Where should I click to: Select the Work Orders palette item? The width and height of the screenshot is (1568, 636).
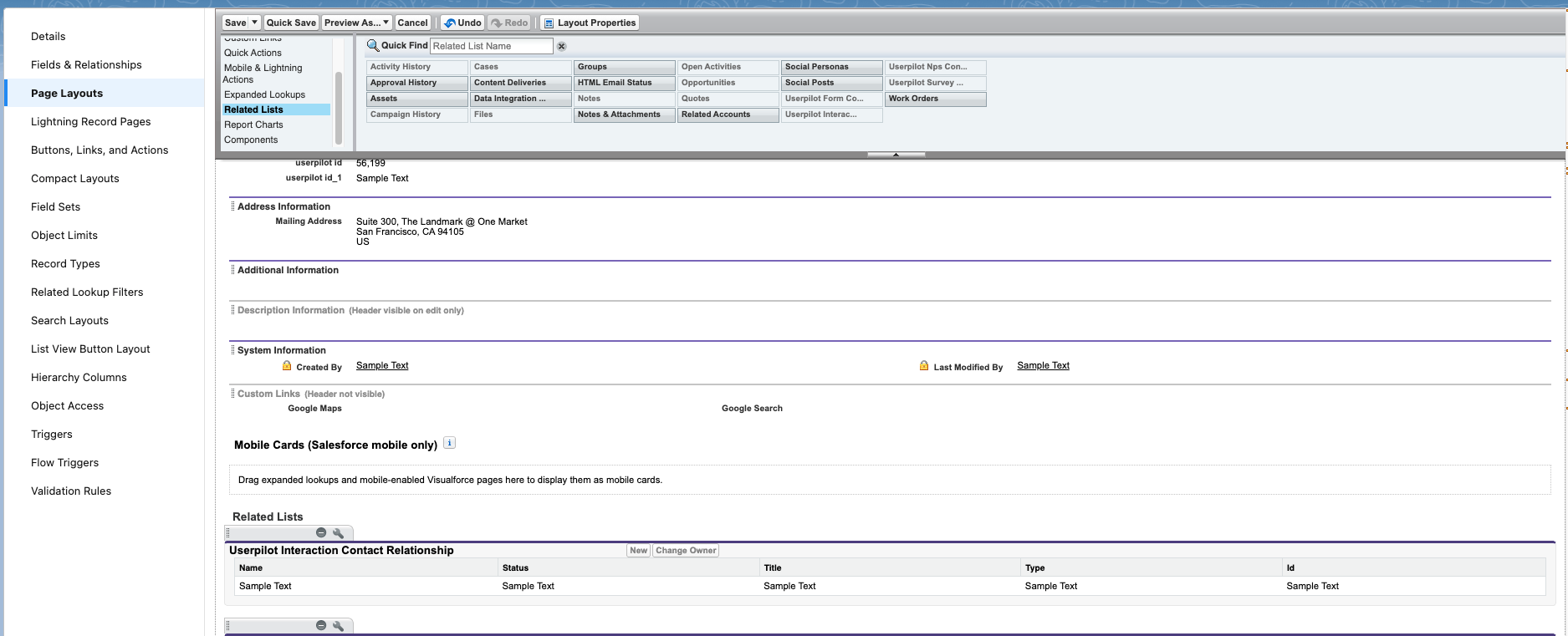[x=936, y=99]
